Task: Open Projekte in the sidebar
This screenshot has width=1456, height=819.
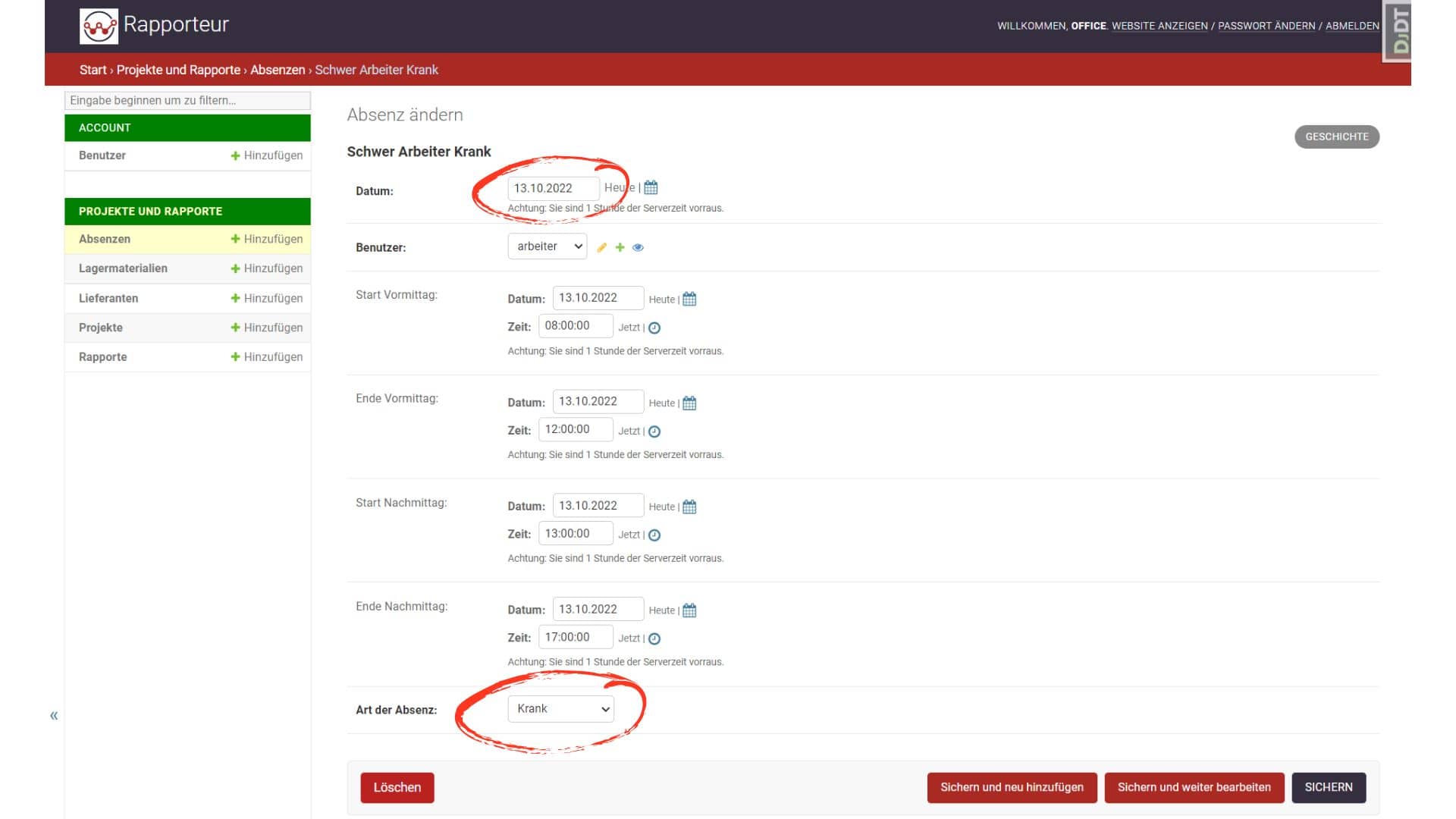Action: [101, 328]
